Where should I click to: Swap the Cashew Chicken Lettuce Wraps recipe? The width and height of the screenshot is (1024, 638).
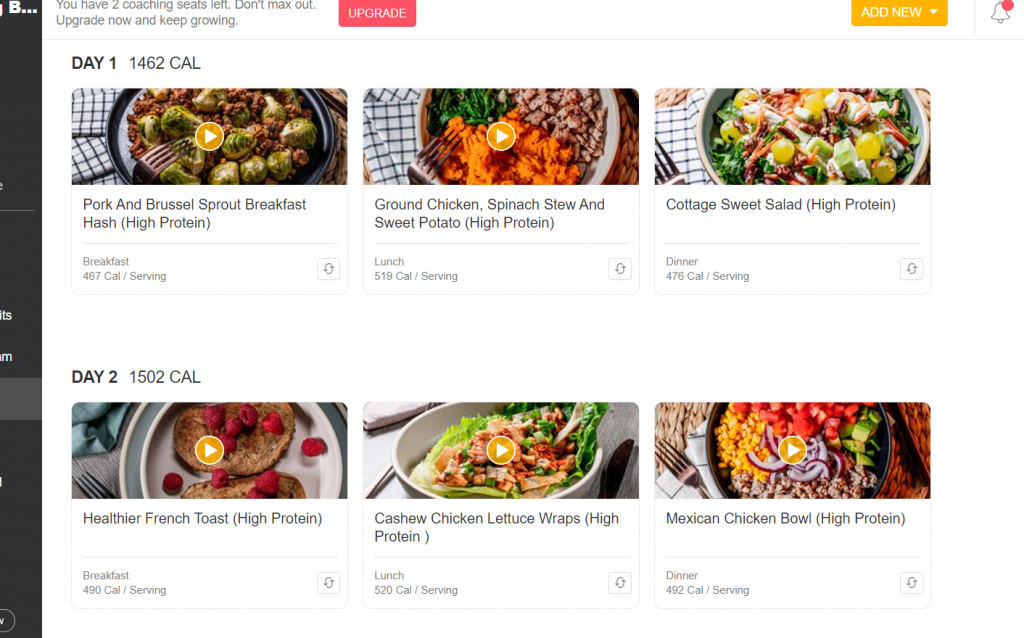tap(620, 583)
